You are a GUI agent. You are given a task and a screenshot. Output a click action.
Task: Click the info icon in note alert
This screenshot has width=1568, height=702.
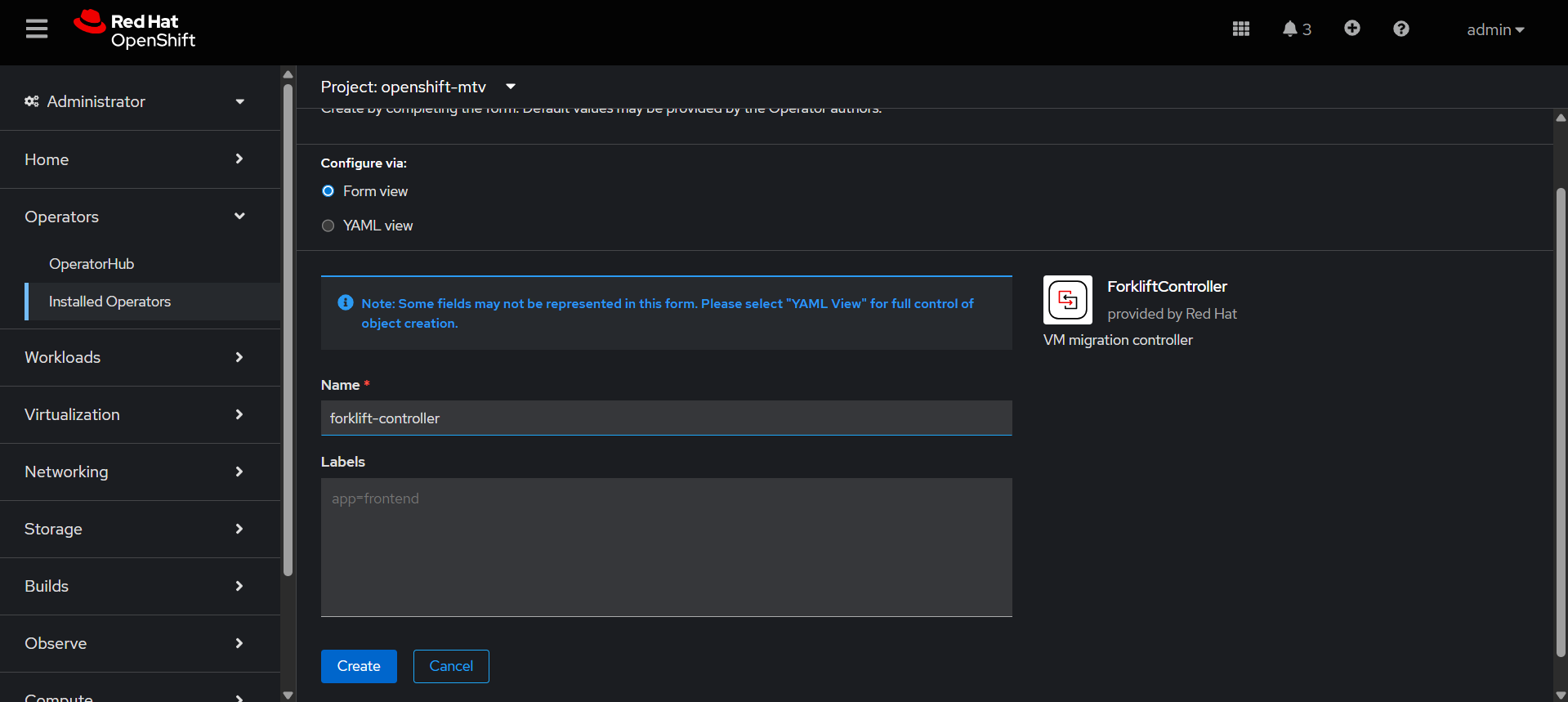pos(345,303)
